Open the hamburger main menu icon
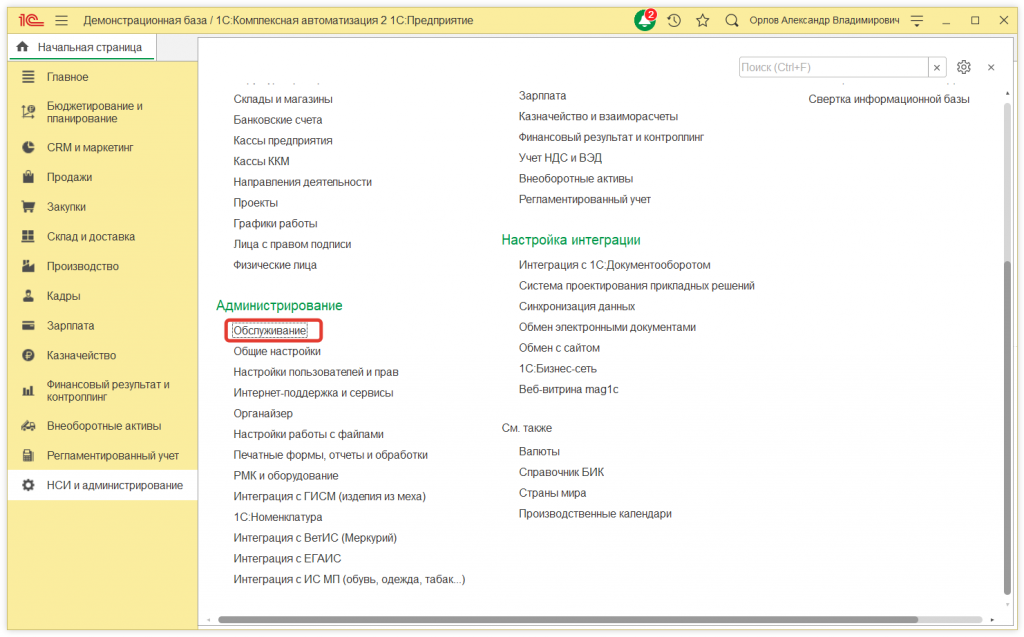This screenshot has width=1024, height=637. (62, 20)
